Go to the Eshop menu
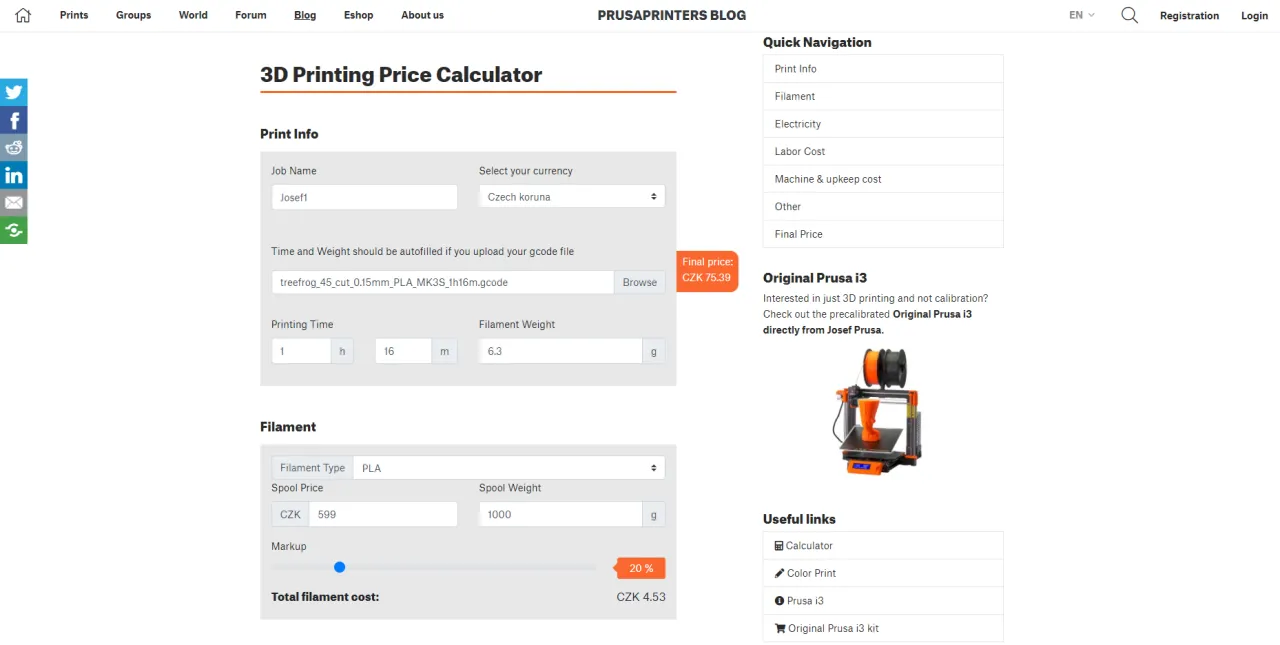The image size is (1280, 645). (358, 15)
